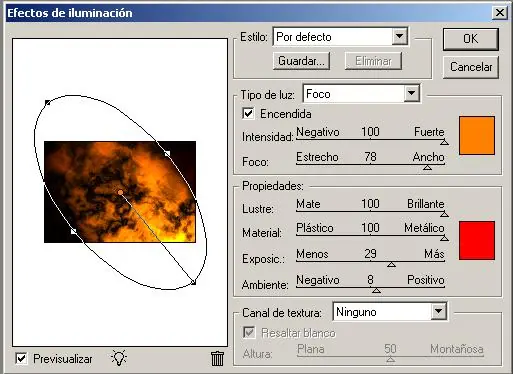The height and width of the screenshot is (374, 513).
Task: Click the greyed-out Eliminar button
Action: coord(373,61)
